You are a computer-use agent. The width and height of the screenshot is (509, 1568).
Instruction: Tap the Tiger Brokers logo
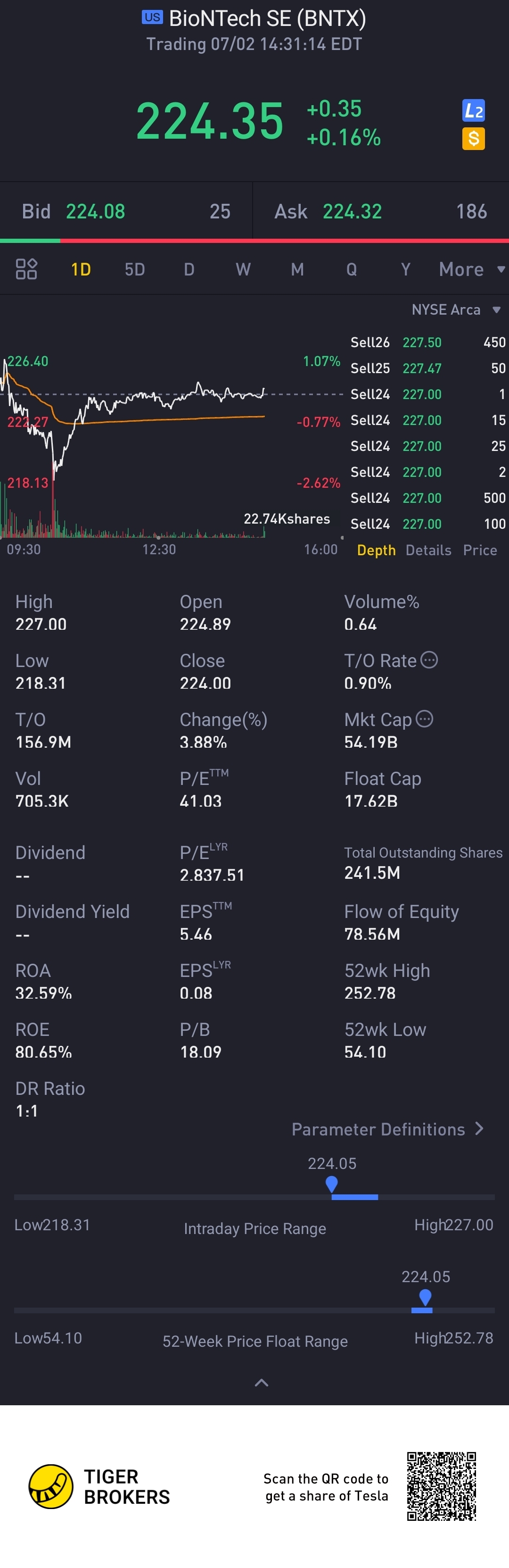tap(51, 1486)
